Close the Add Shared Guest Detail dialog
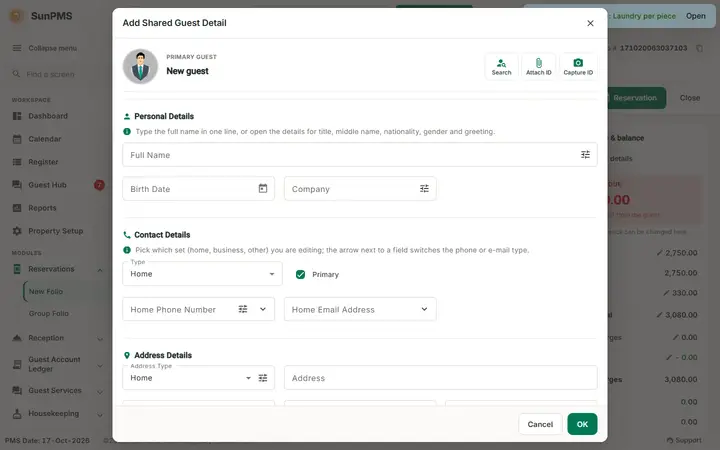Viewport: 720px width, 450px height. 590,23
